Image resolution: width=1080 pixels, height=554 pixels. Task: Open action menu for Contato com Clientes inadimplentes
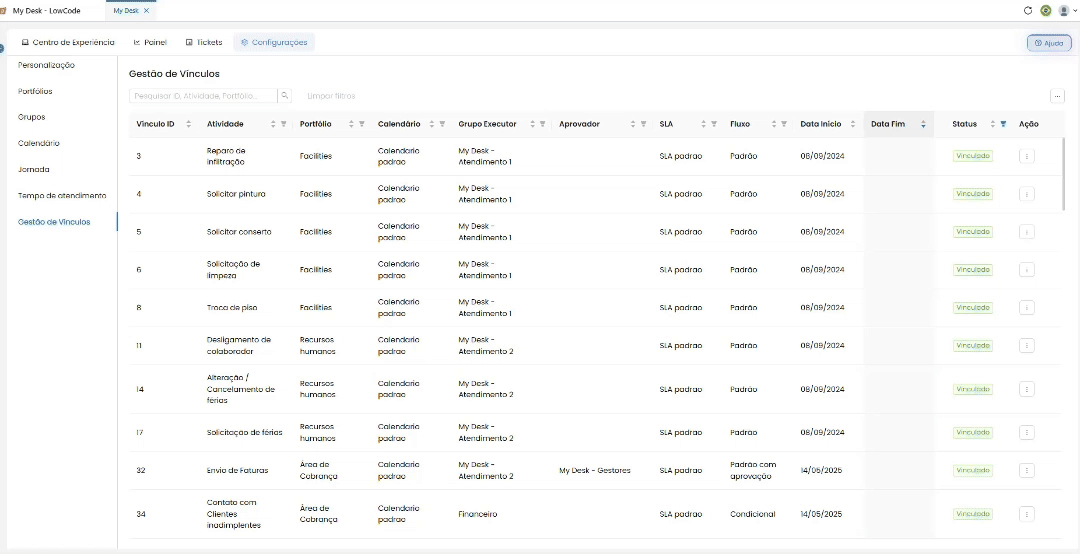(x=1026, y=514)
